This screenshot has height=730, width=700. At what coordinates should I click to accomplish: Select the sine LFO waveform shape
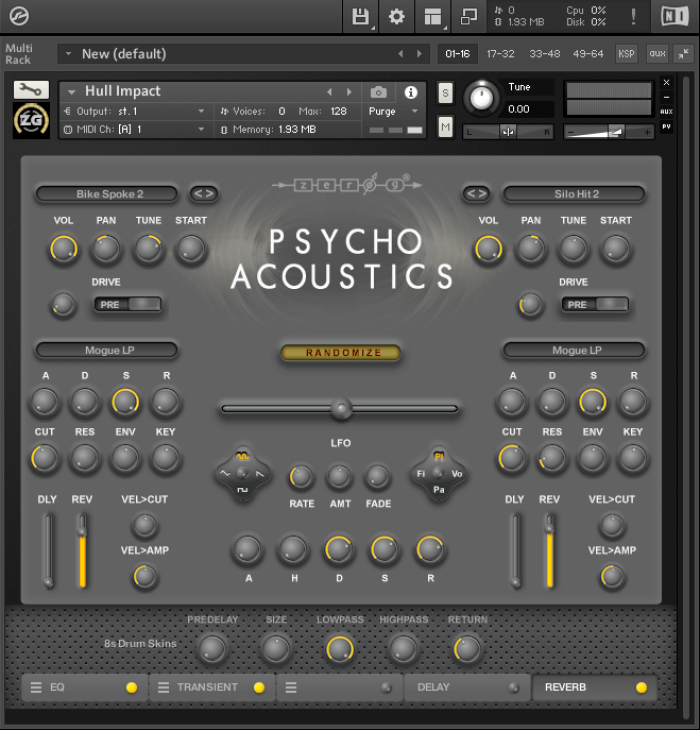(242, 457)
